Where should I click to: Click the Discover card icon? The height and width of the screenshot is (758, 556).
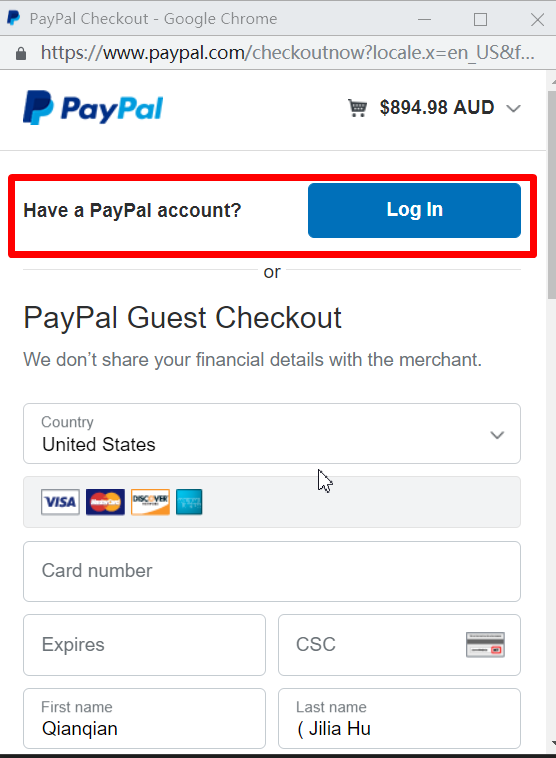150,502
